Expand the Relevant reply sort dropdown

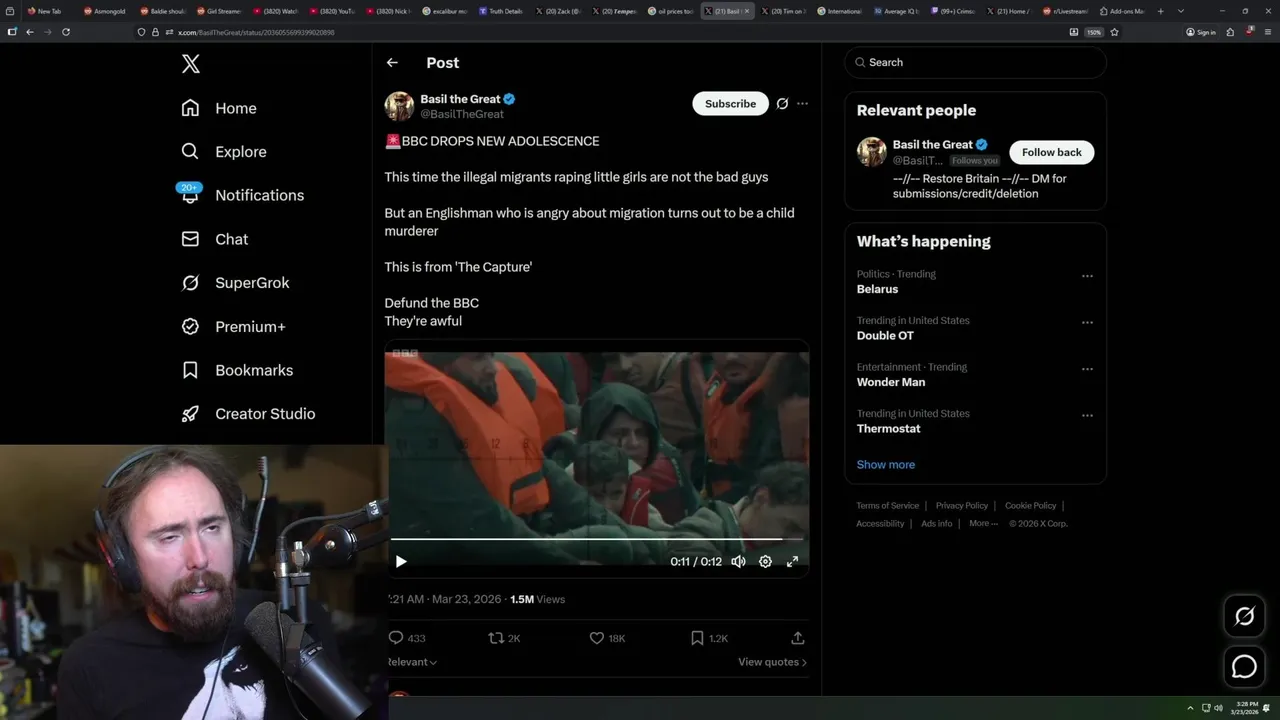[x=412, y=662]
